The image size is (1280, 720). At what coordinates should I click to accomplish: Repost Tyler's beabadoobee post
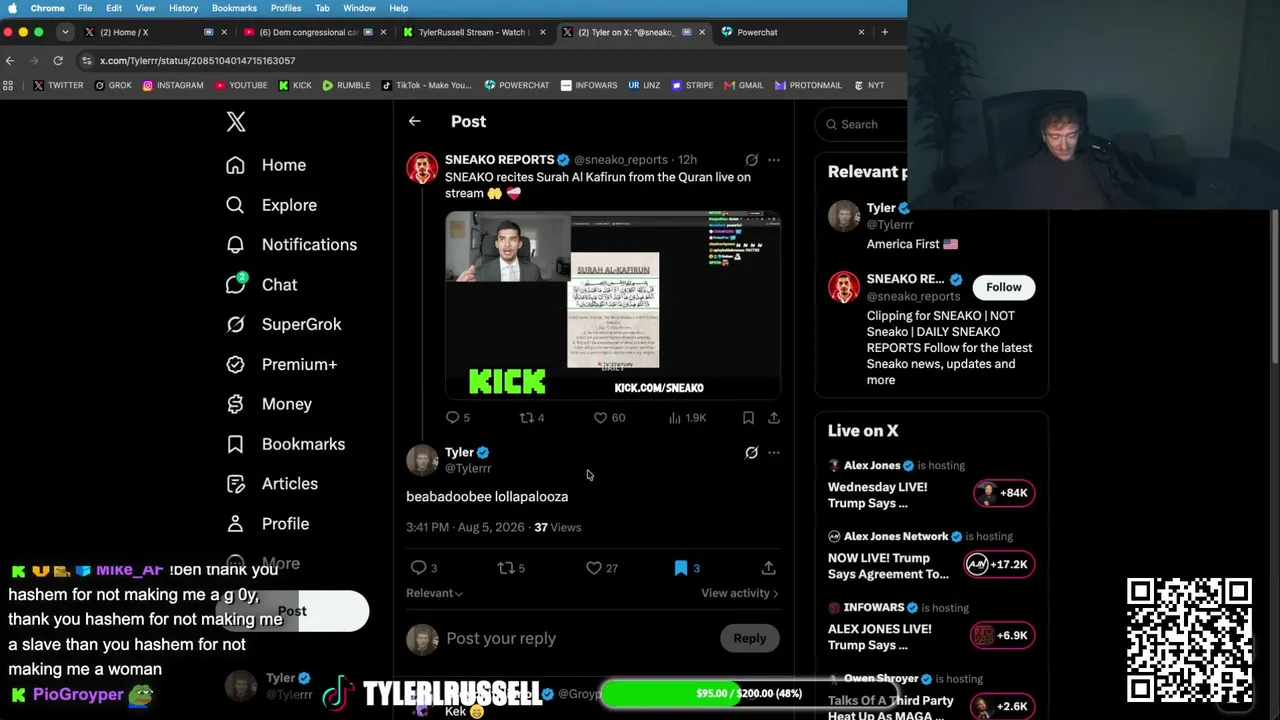coord(511,568)
